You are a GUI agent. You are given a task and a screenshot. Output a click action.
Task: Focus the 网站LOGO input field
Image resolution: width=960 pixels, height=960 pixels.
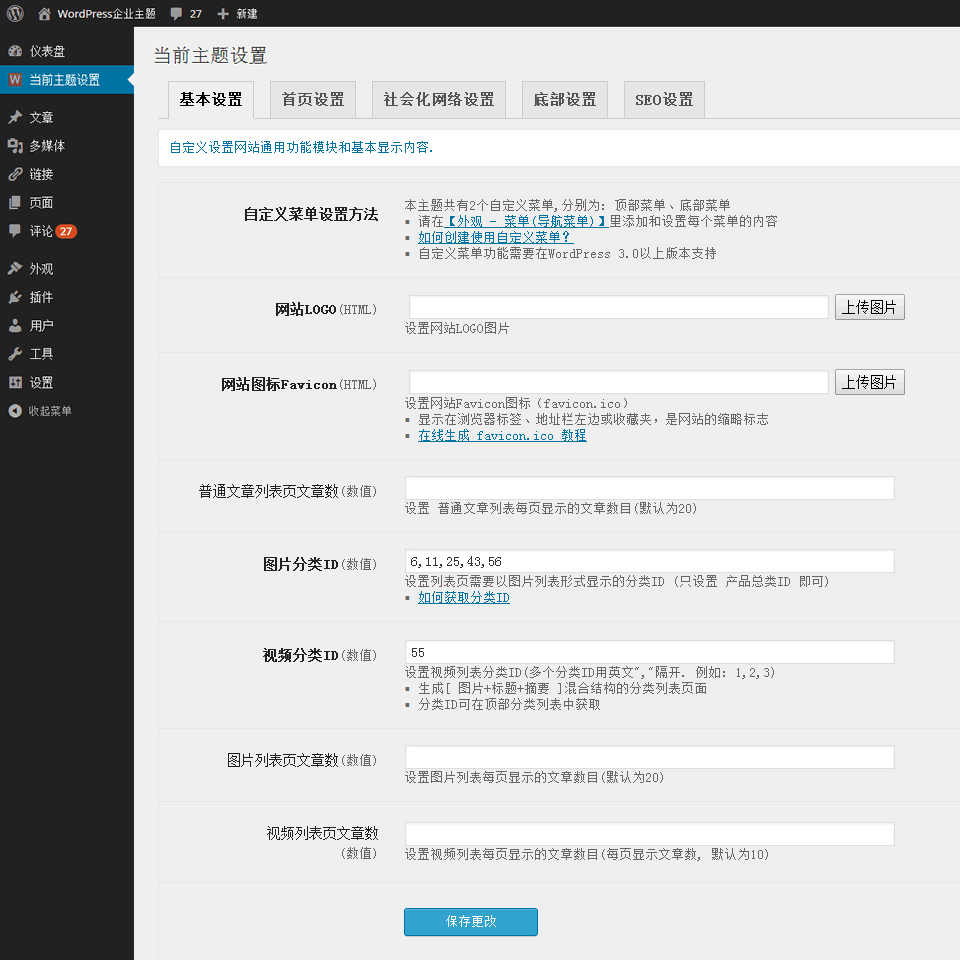tap(618, 307)
